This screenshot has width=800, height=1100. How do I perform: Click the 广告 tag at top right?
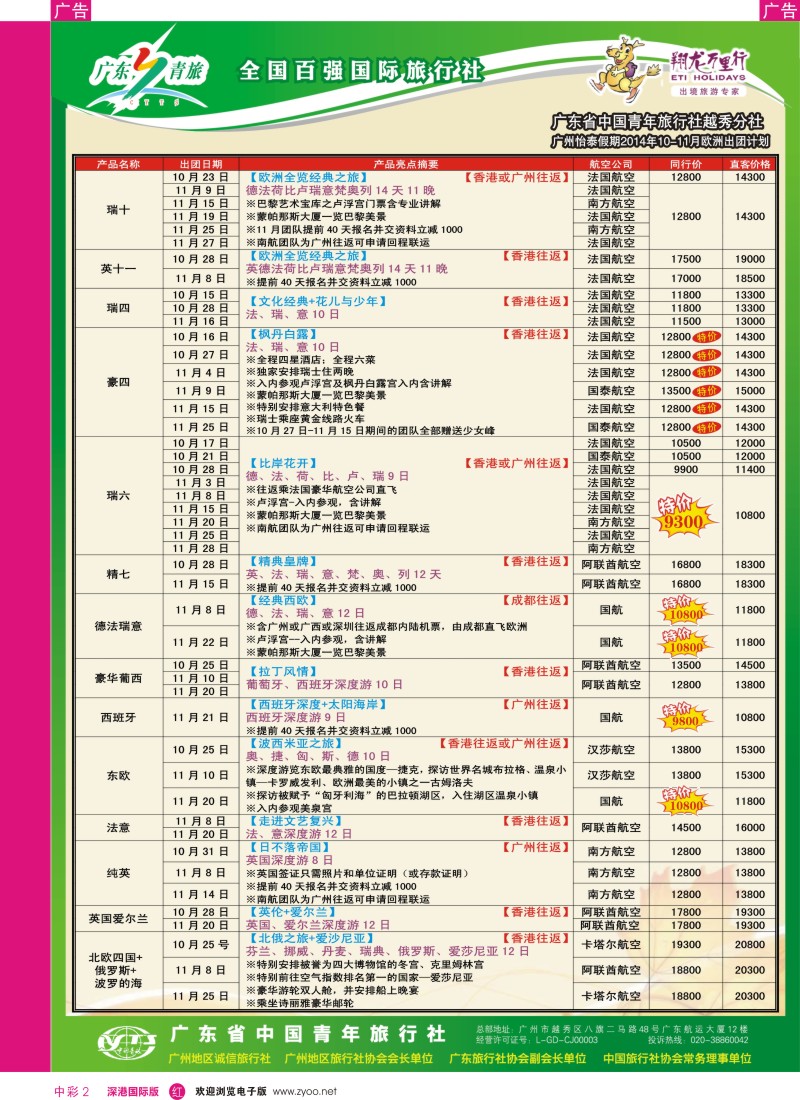pyautogui.click(x=780, y=11)
